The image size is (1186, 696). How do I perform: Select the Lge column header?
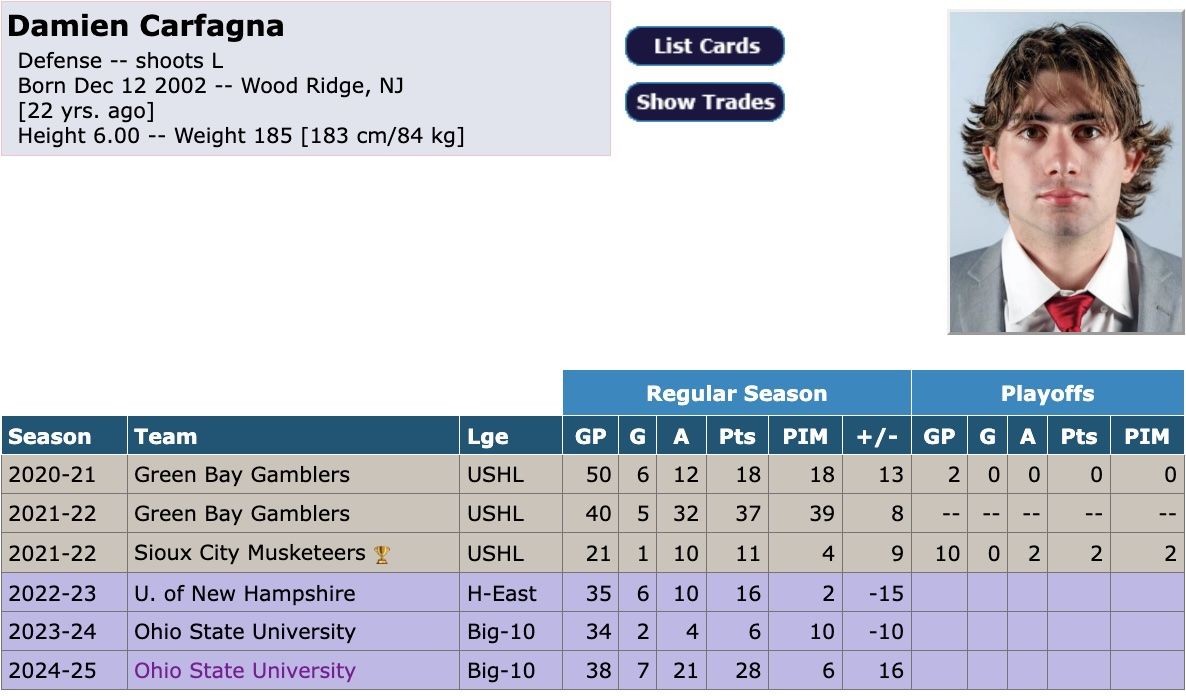[488, 437]
